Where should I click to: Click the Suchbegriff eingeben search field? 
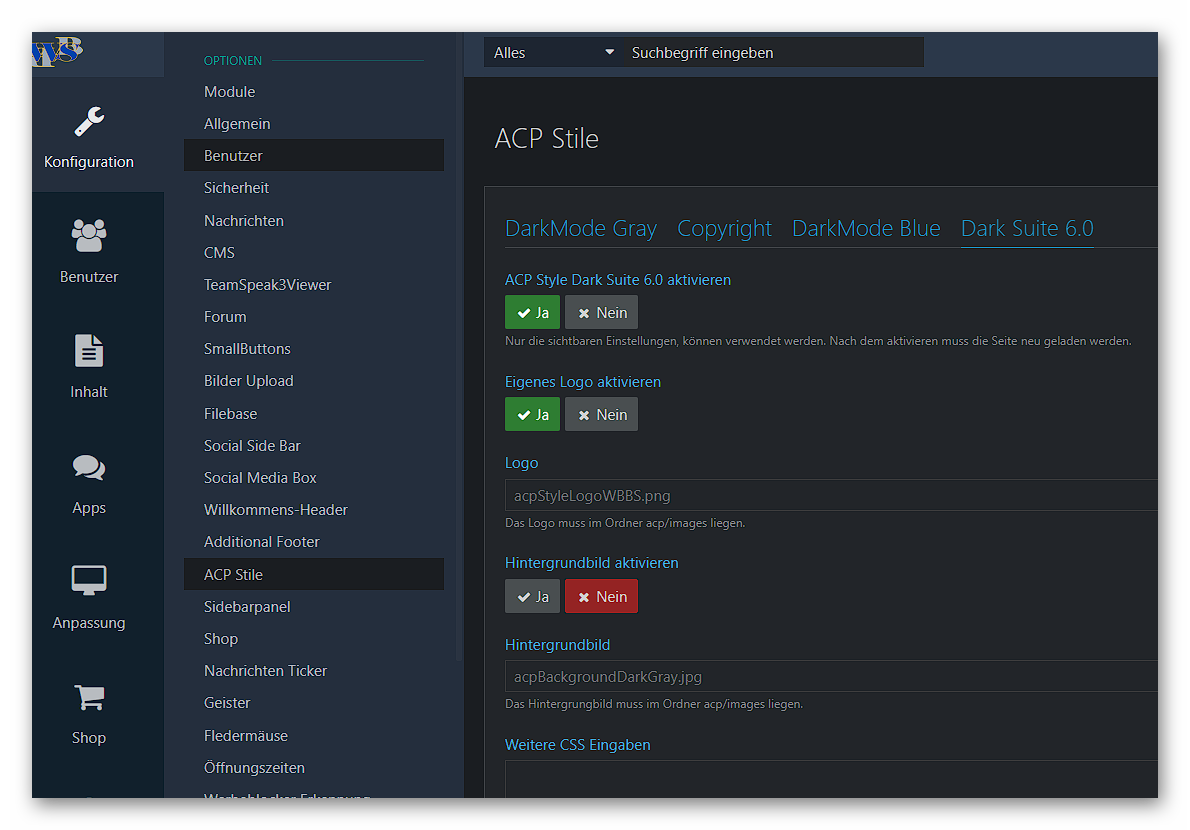tap(772, 53)
